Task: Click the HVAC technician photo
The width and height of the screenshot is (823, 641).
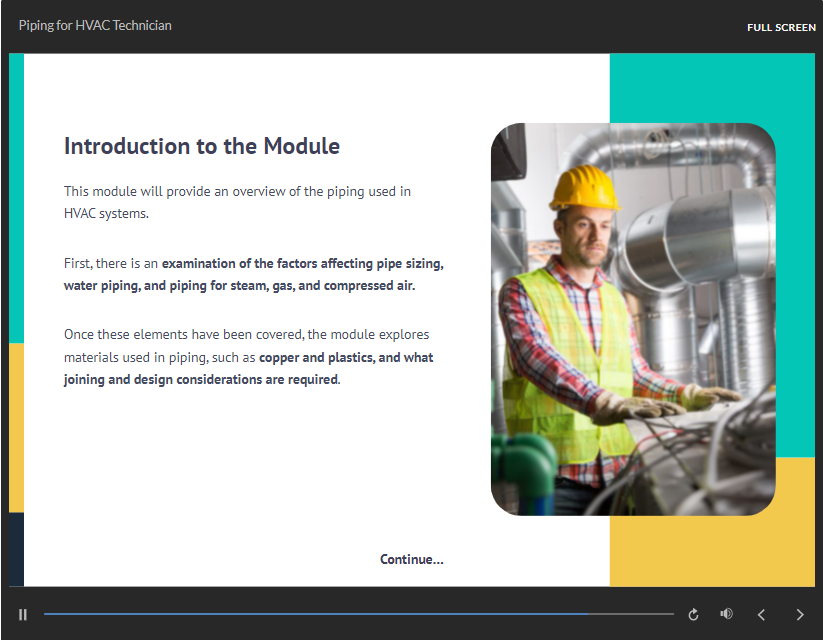Action: (x=633, y=319)
